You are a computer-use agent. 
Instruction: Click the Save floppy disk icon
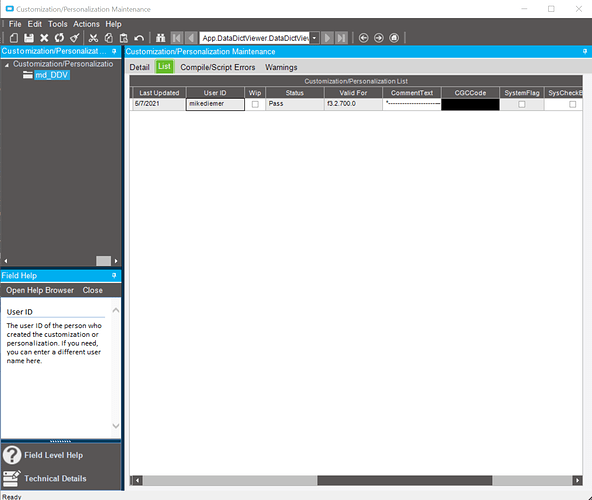click(x=29, y=38)
